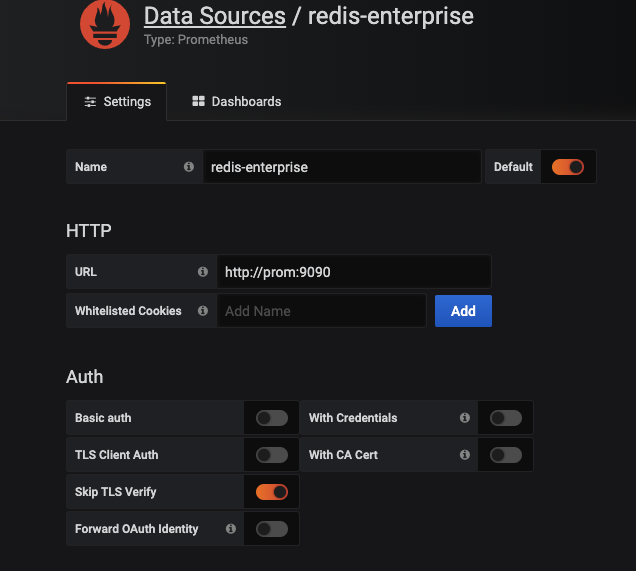Click the 'Default' label text
Viewport: 636px width, 571px height.
click(x=513, y=167)
